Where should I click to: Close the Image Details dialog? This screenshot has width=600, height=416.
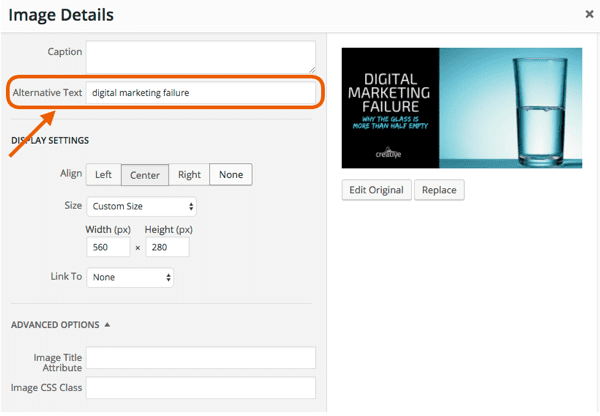pyautogui.click(x=589, y=15)
